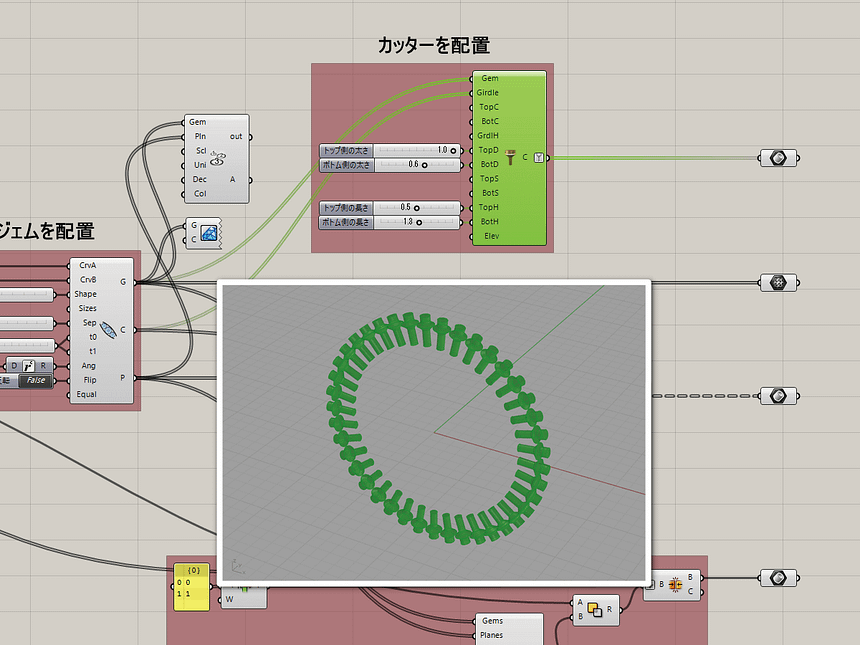This screenshot has height=645, width=860.
Task: Click the ボトム側の長さ slider set to 1.3
Action: pos(390,222)
